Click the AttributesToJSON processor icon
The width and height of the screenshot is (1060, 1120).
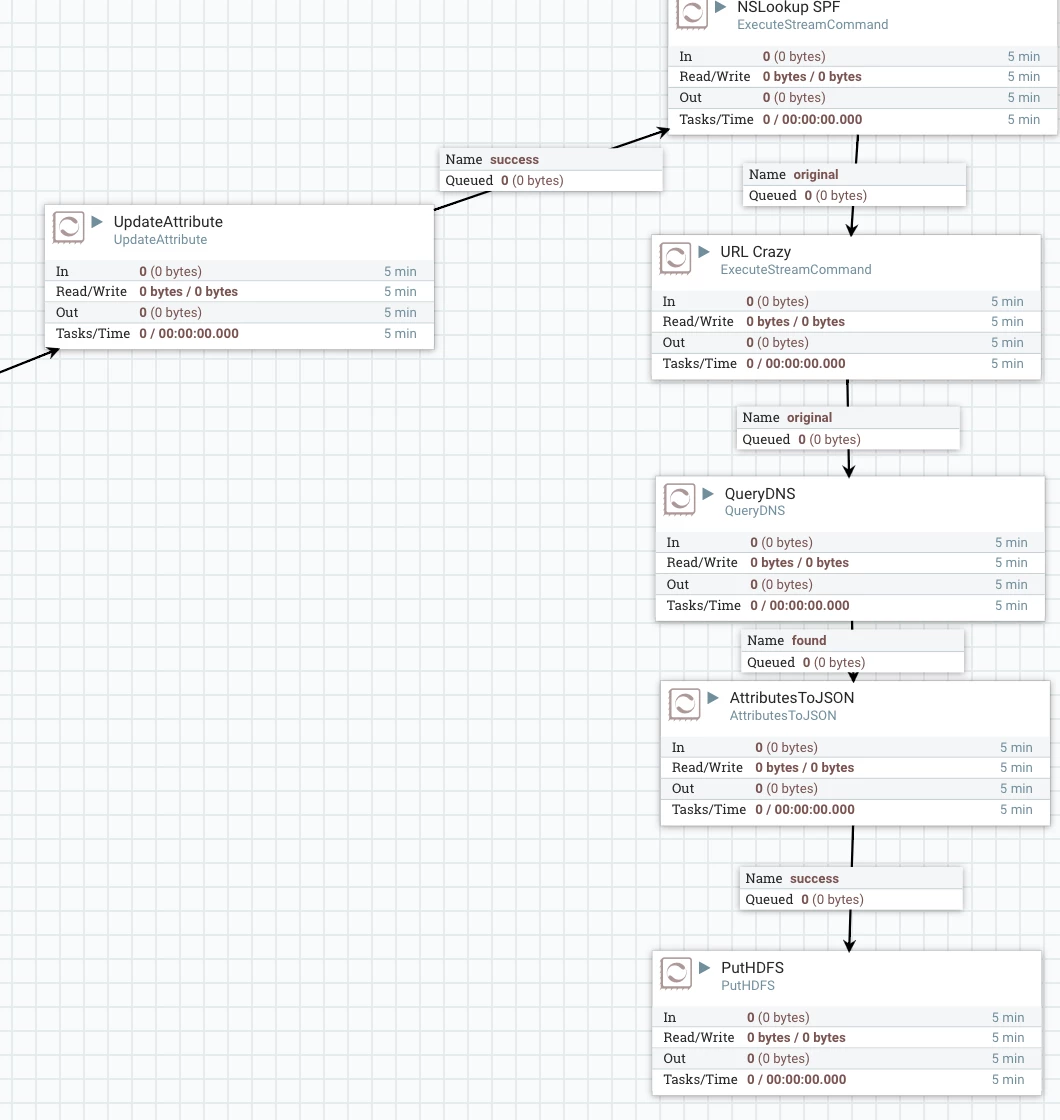point(684,704)
